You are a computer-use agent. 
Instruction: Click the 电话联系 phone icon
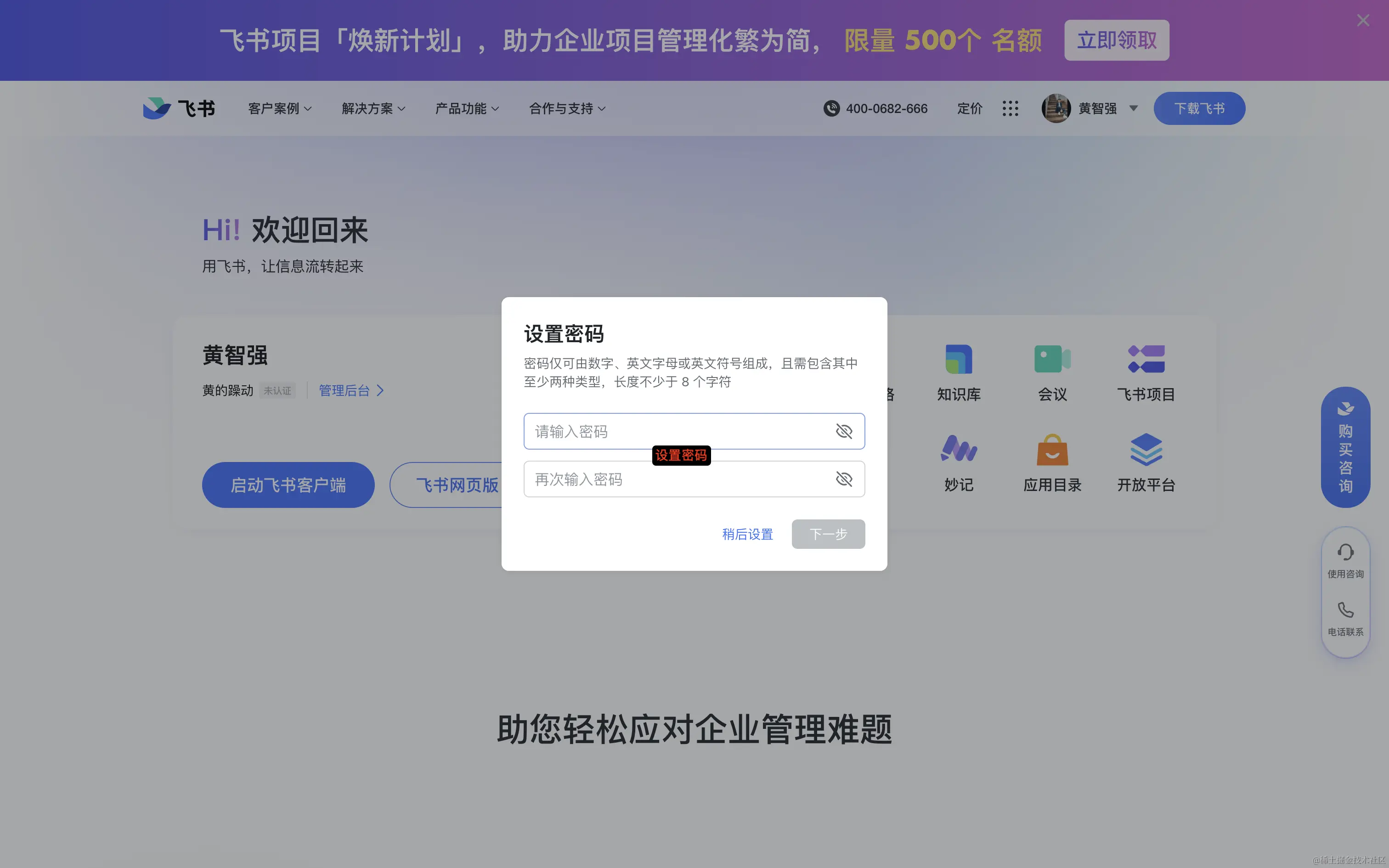1345,610
